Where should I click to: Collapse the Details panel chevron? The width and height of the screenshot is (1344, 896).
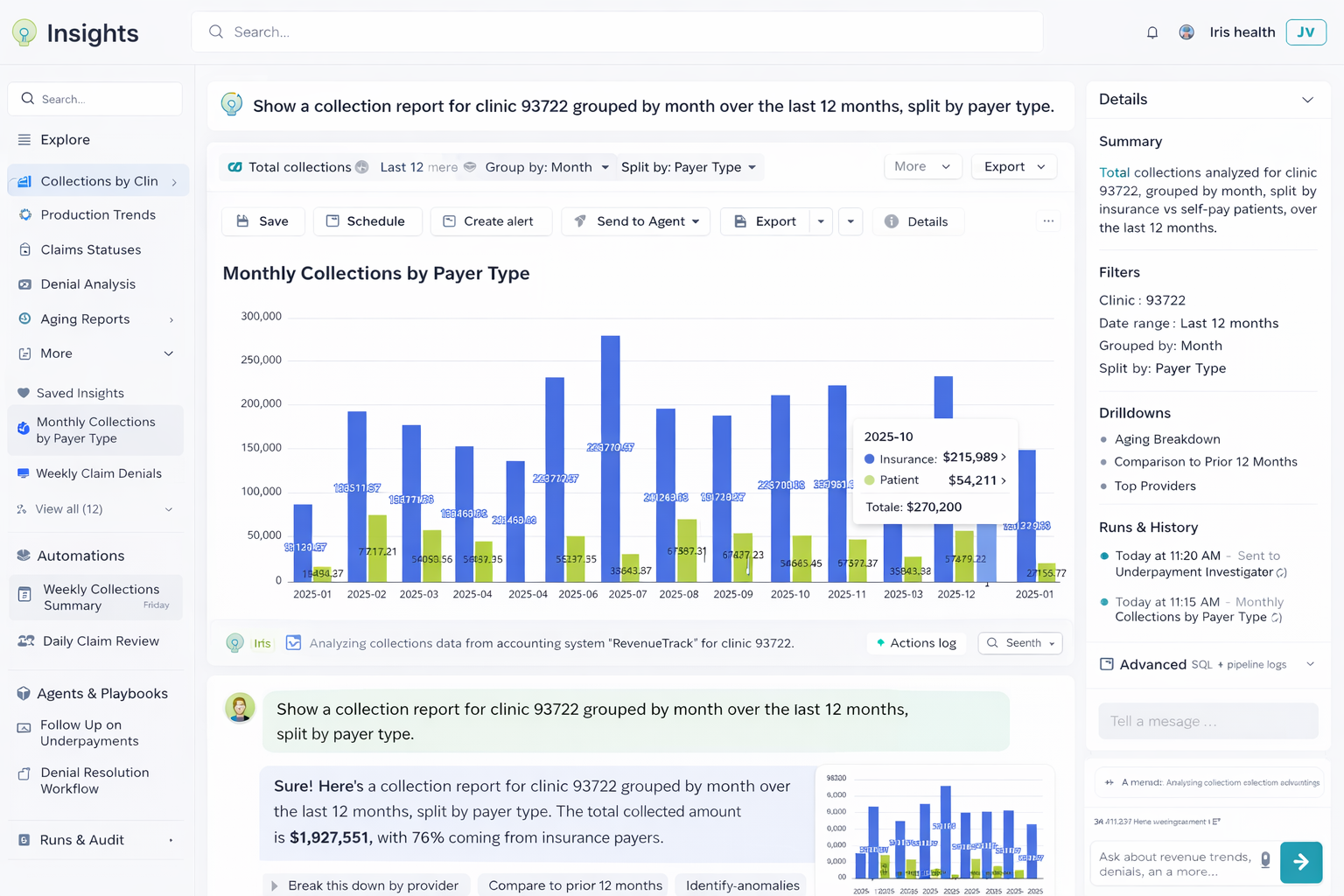pos(1308,99)
